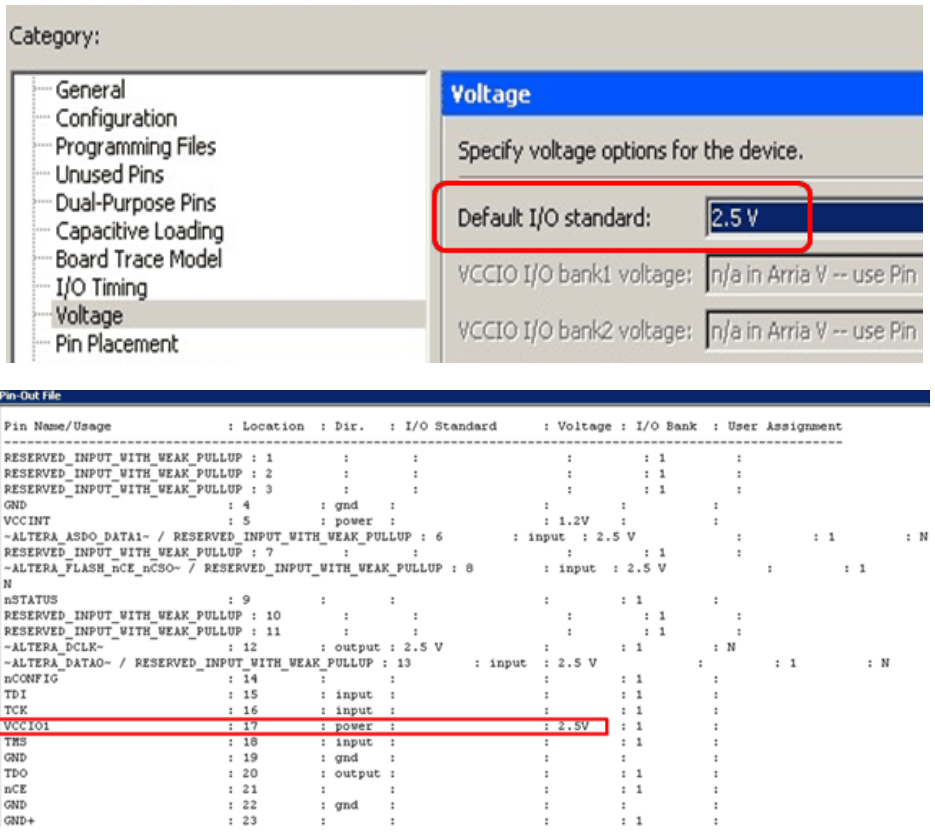This screenshot has width=935, height=837.
Task: Select Capacitive Loading in the tree
Action: 139,231
